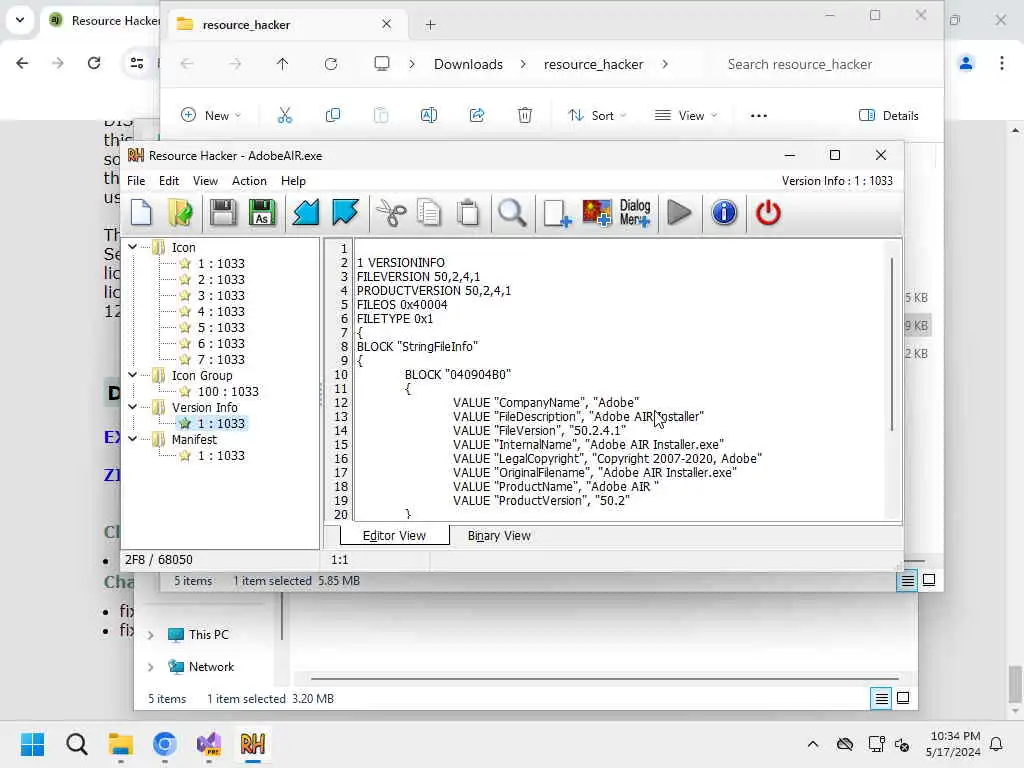This screenshot has height=768, width=1024.
Task: Open the blue info icon
Action: point(724,213)
